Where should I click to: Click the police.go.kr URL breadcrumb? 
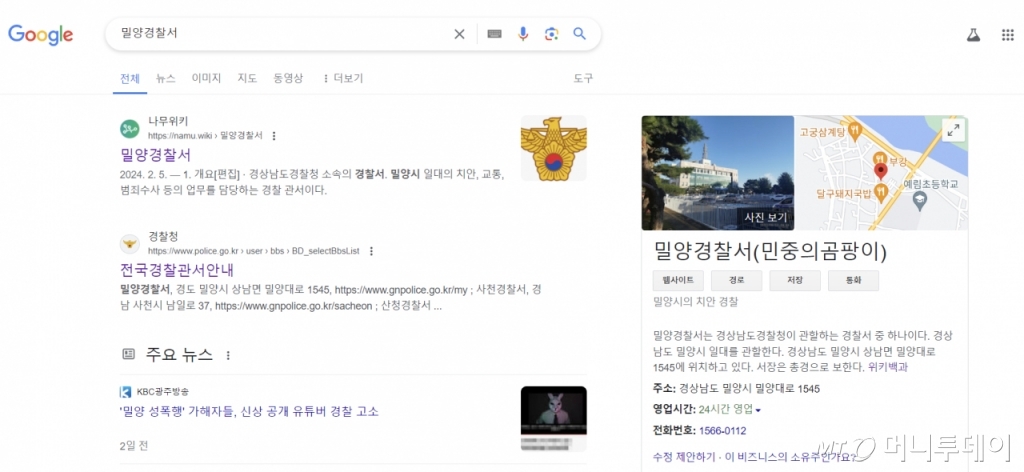254,251
